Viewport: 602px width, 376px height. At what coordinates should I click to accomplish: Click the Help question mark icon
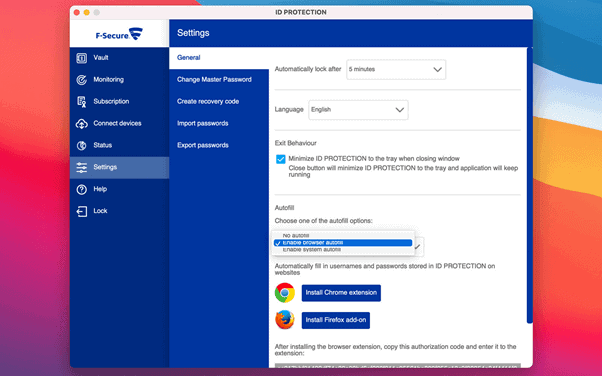click(81, 189)
